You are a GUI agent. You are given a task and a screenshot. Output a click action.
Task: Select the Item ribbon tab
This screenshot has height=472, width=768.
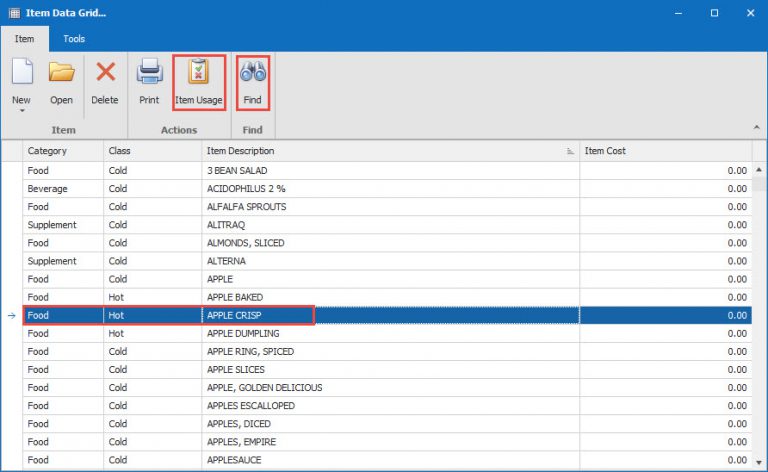[24, 39]
